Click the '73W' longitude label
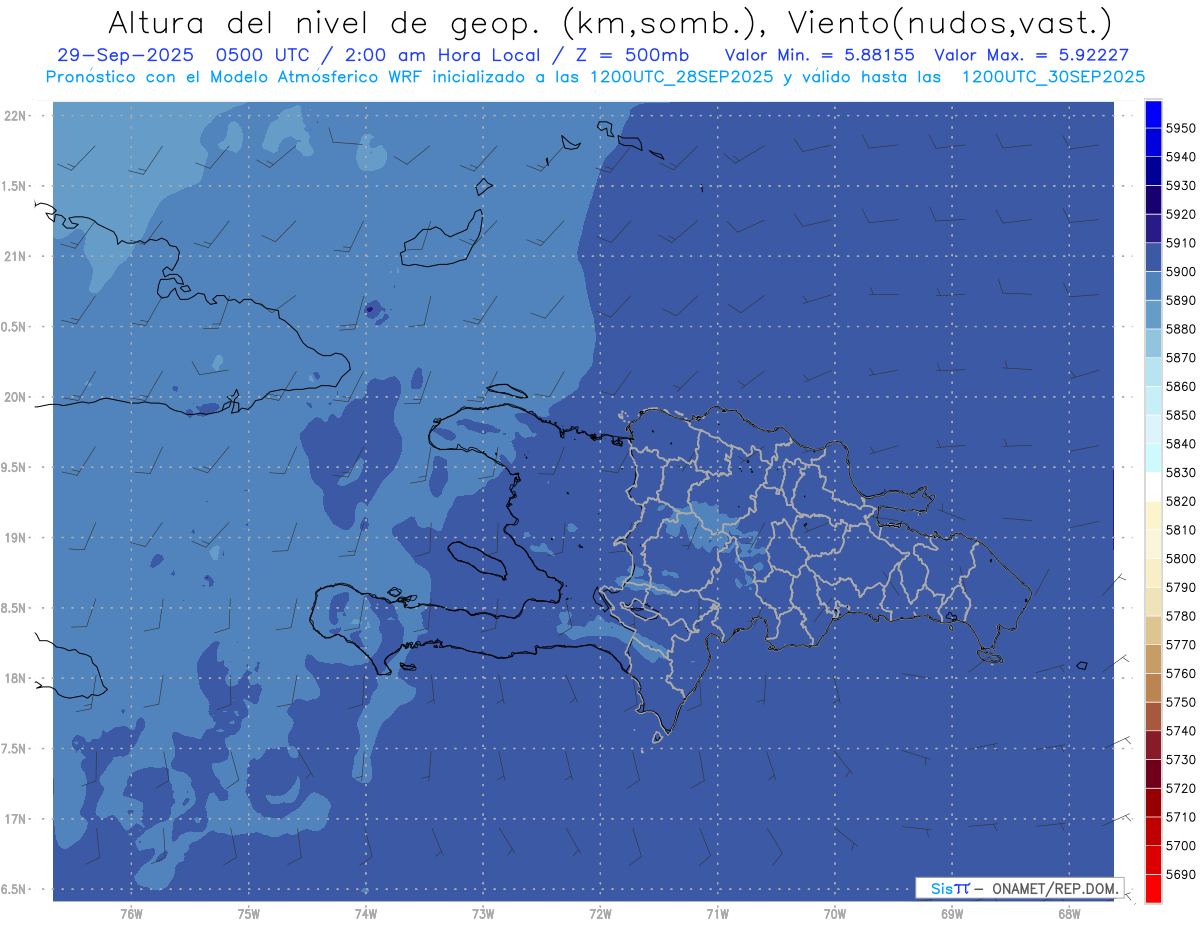This screenshot has width=1200, height=927. 483,913
